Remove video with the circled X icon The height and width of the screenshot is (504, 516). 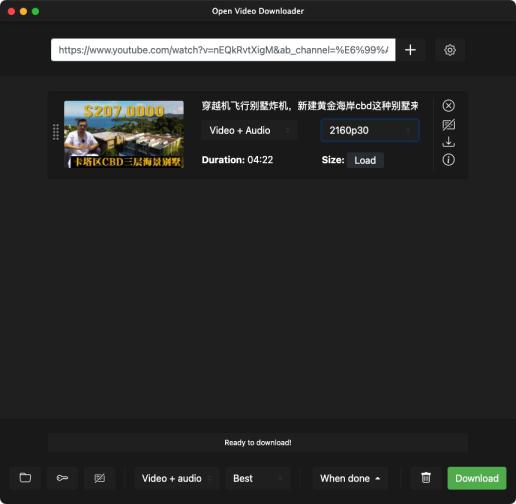(x=448, y=106)
